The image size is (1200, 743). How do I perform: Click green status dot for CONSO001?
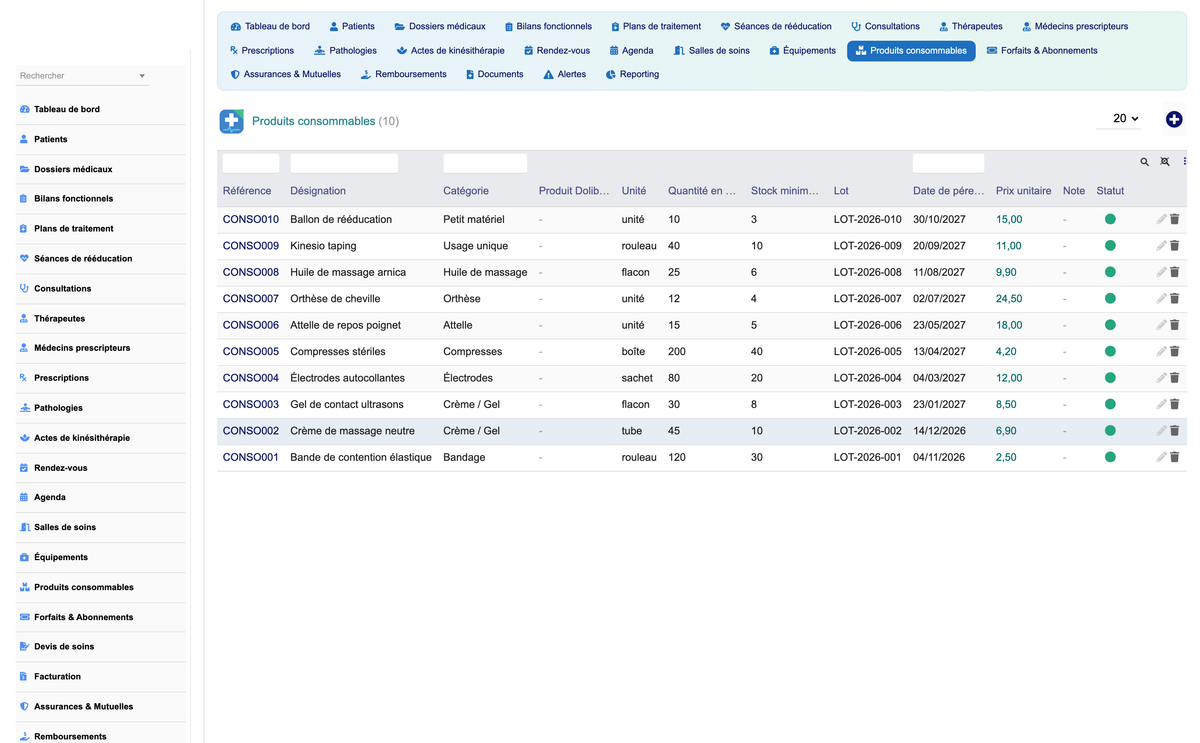click(x=1110, y=458)
